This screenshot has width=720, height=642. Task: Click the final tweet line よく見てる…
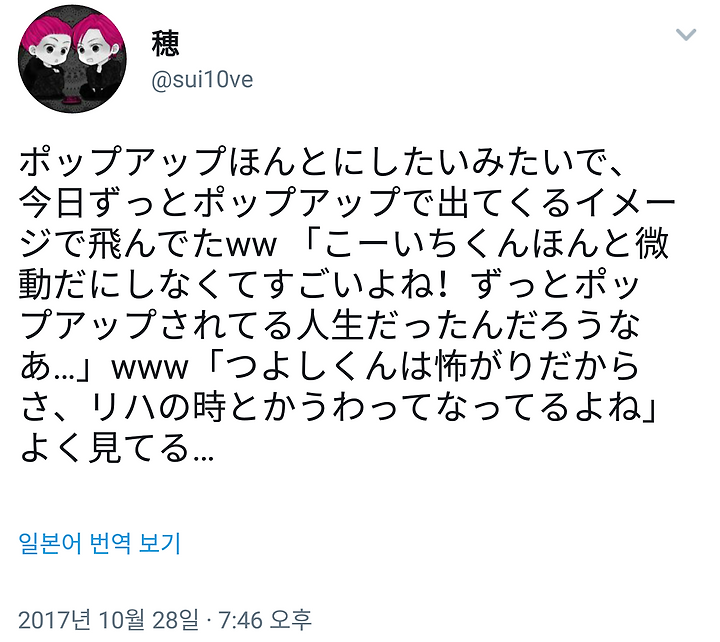(x=117, y=448)
